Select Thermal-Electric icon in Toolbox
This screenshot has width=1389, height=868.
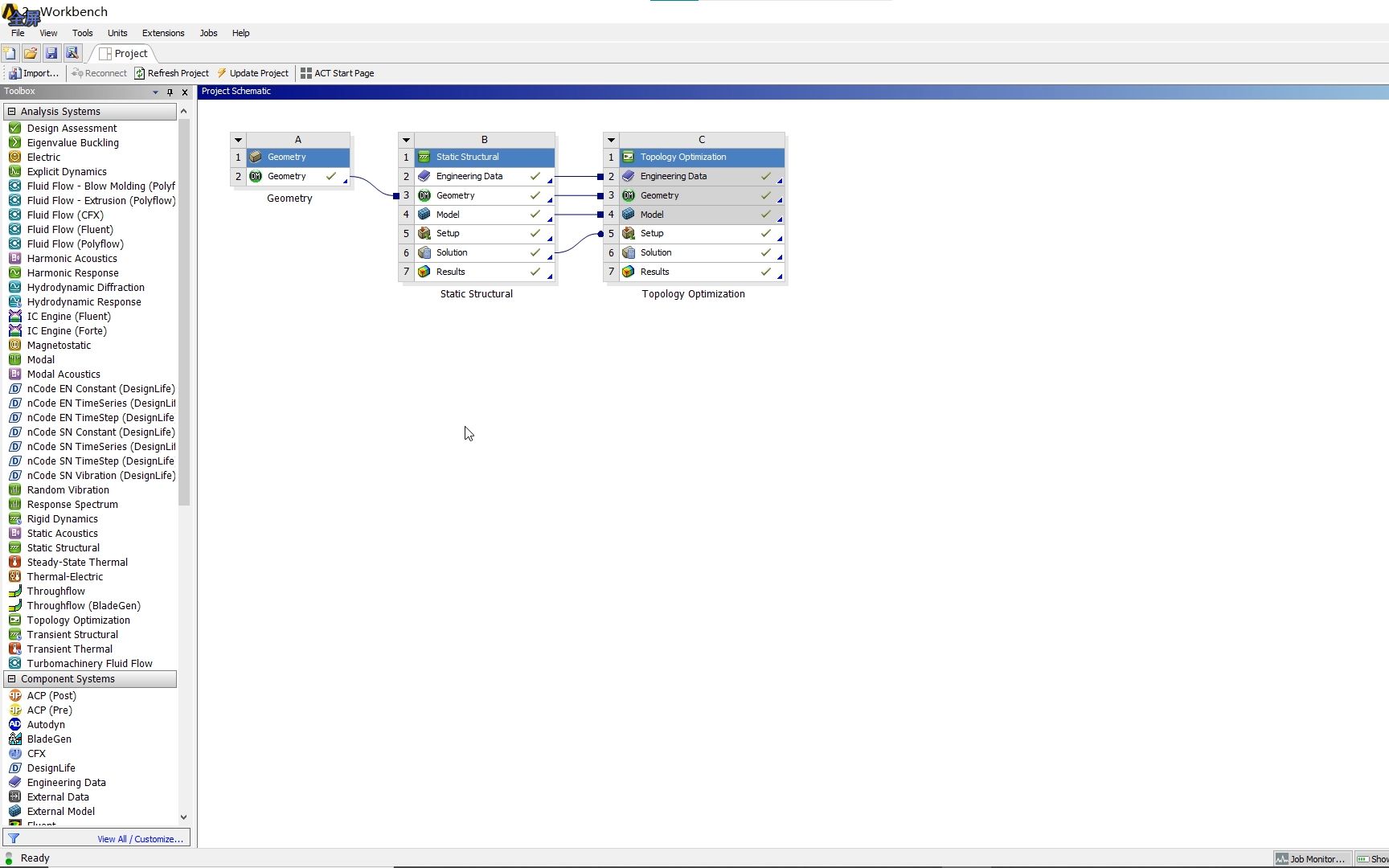point(14,576)
